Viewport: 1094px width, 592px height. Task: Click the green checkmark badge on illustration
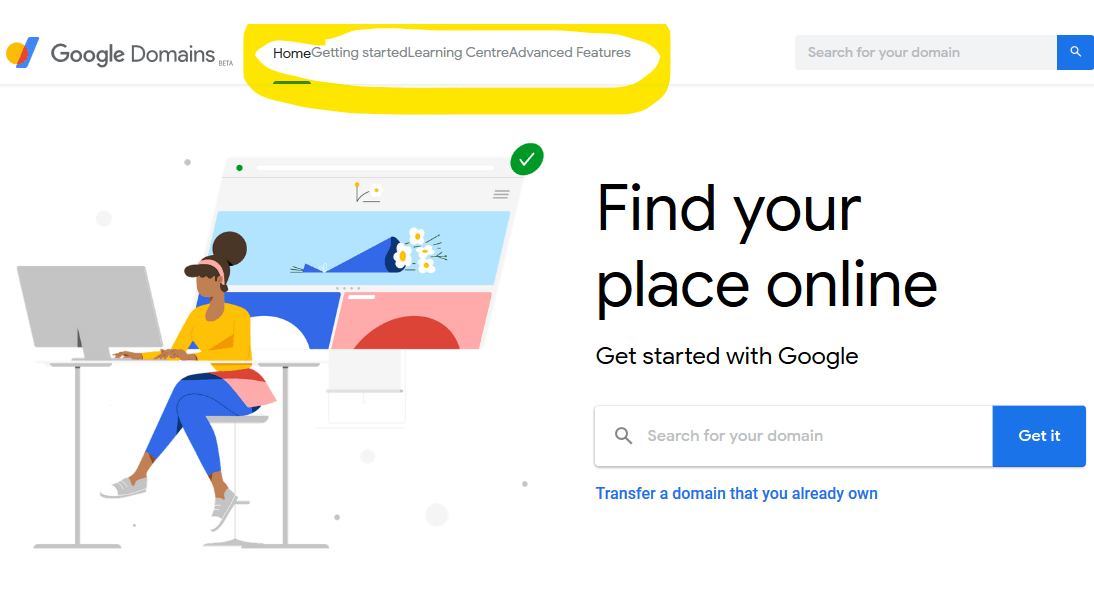point(527,159)
